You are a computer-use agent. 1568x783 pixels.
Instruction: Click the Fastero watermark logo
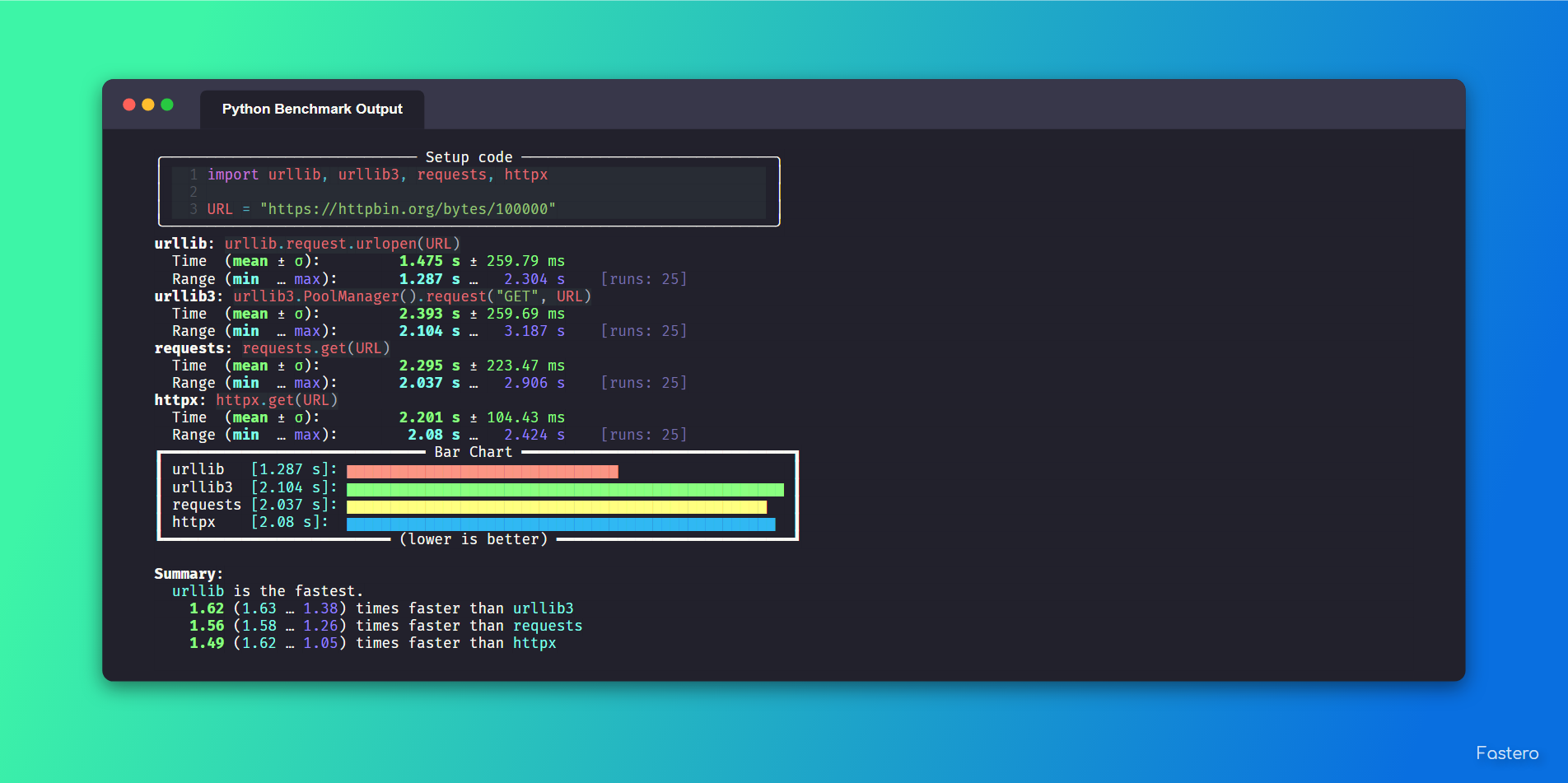pyautogui.click(x=1507, y=753)
